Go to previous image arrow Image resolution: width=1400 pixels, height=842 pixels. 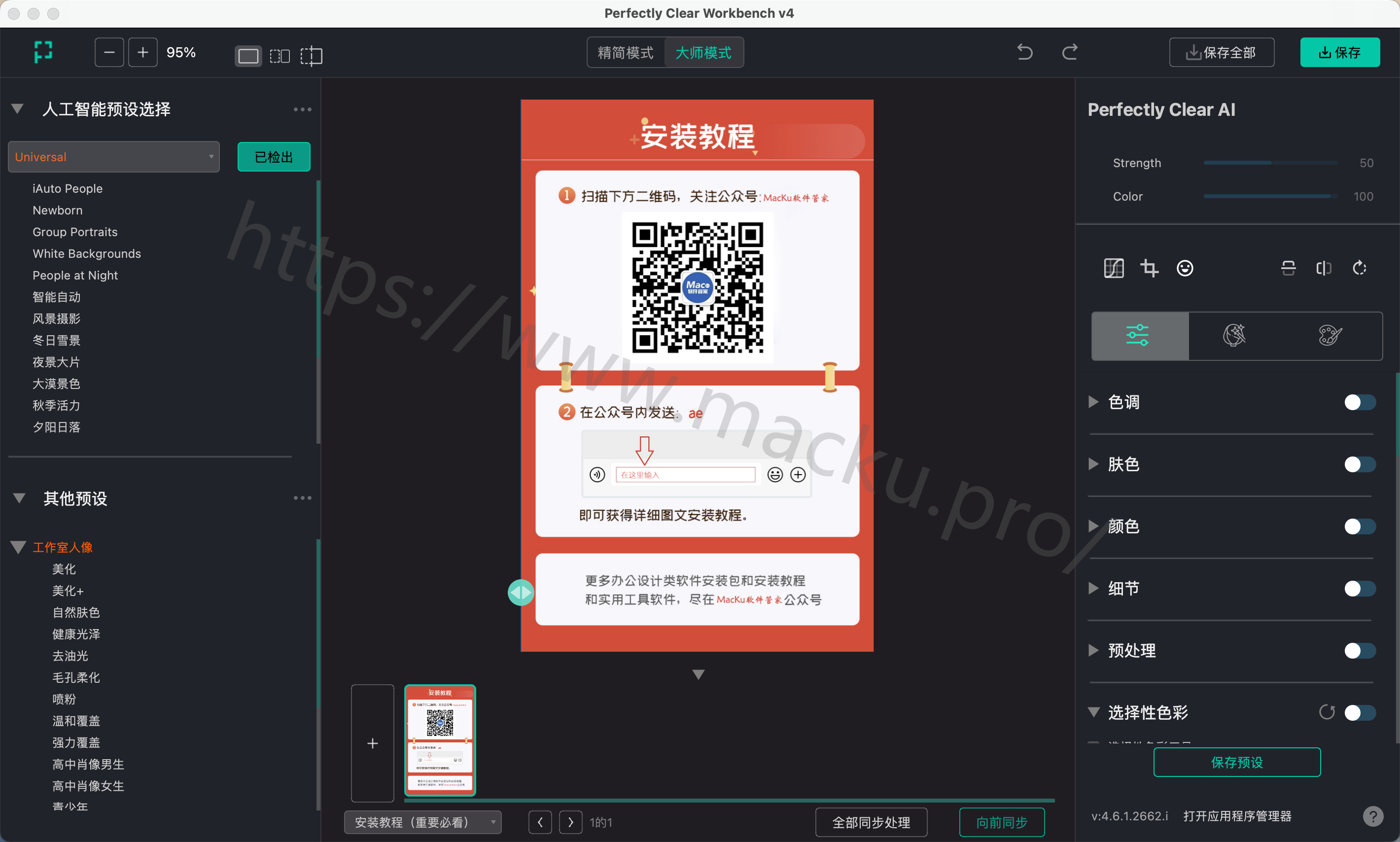pos(540,822)
